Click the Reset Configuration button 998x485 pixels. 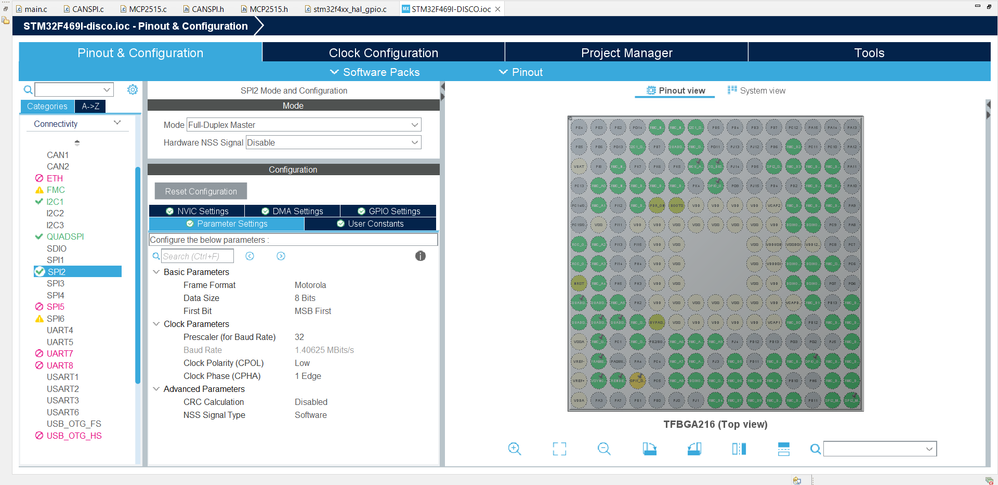point(200,191)
